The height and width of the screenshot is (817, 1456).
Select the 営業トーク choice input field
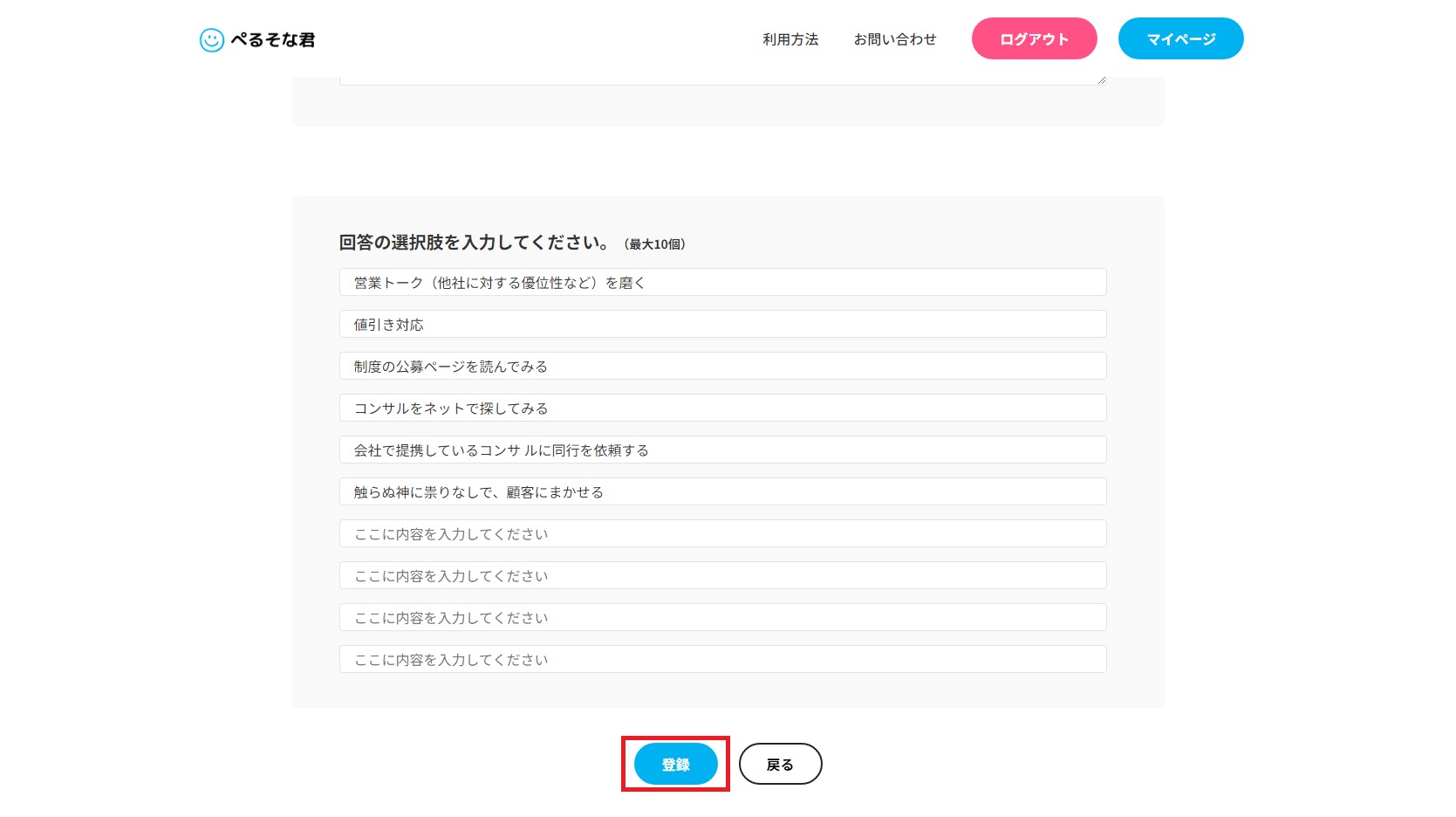coord(723,282)
